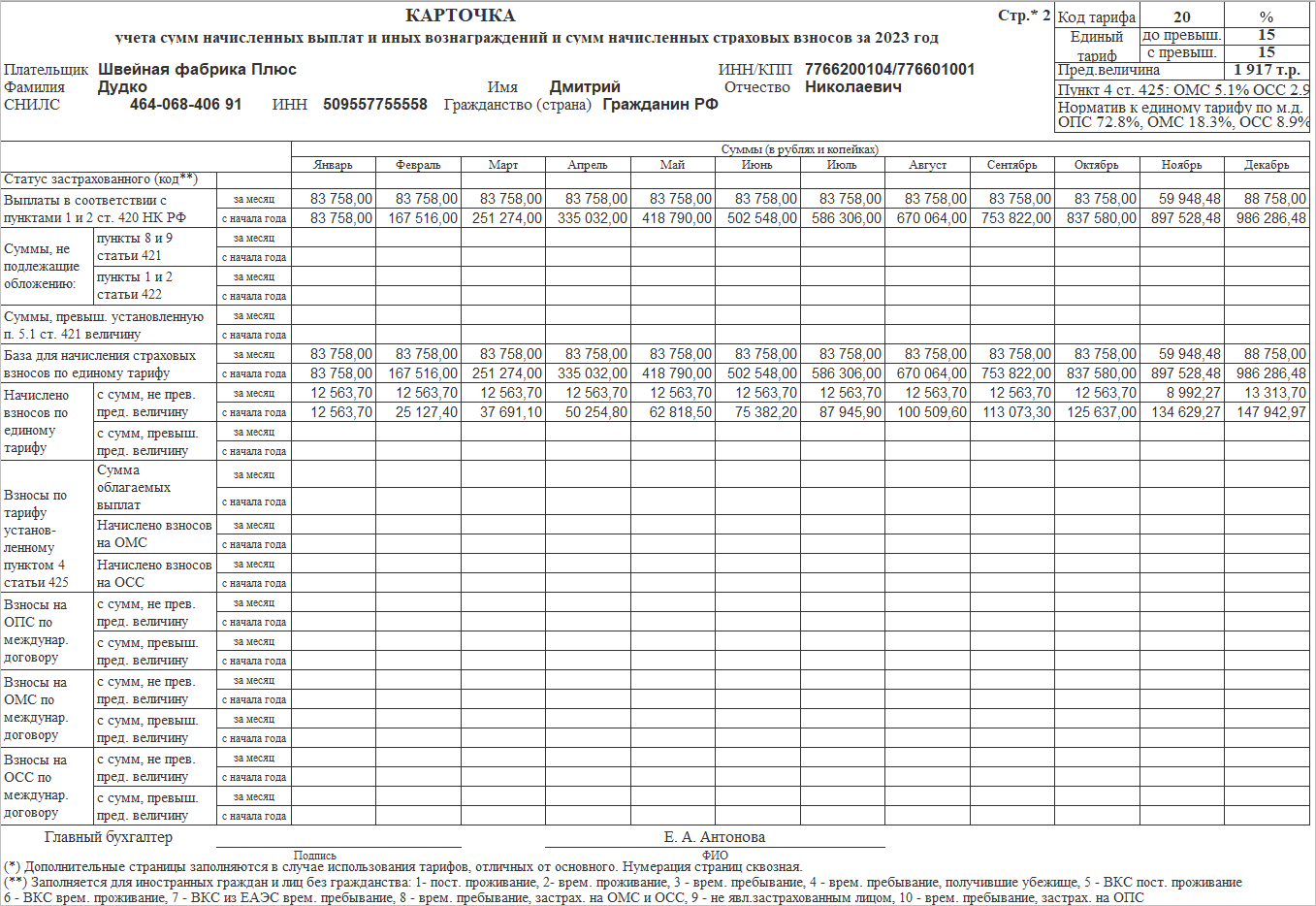Select the signer name Е. А. Антонова

coord(715,837)
